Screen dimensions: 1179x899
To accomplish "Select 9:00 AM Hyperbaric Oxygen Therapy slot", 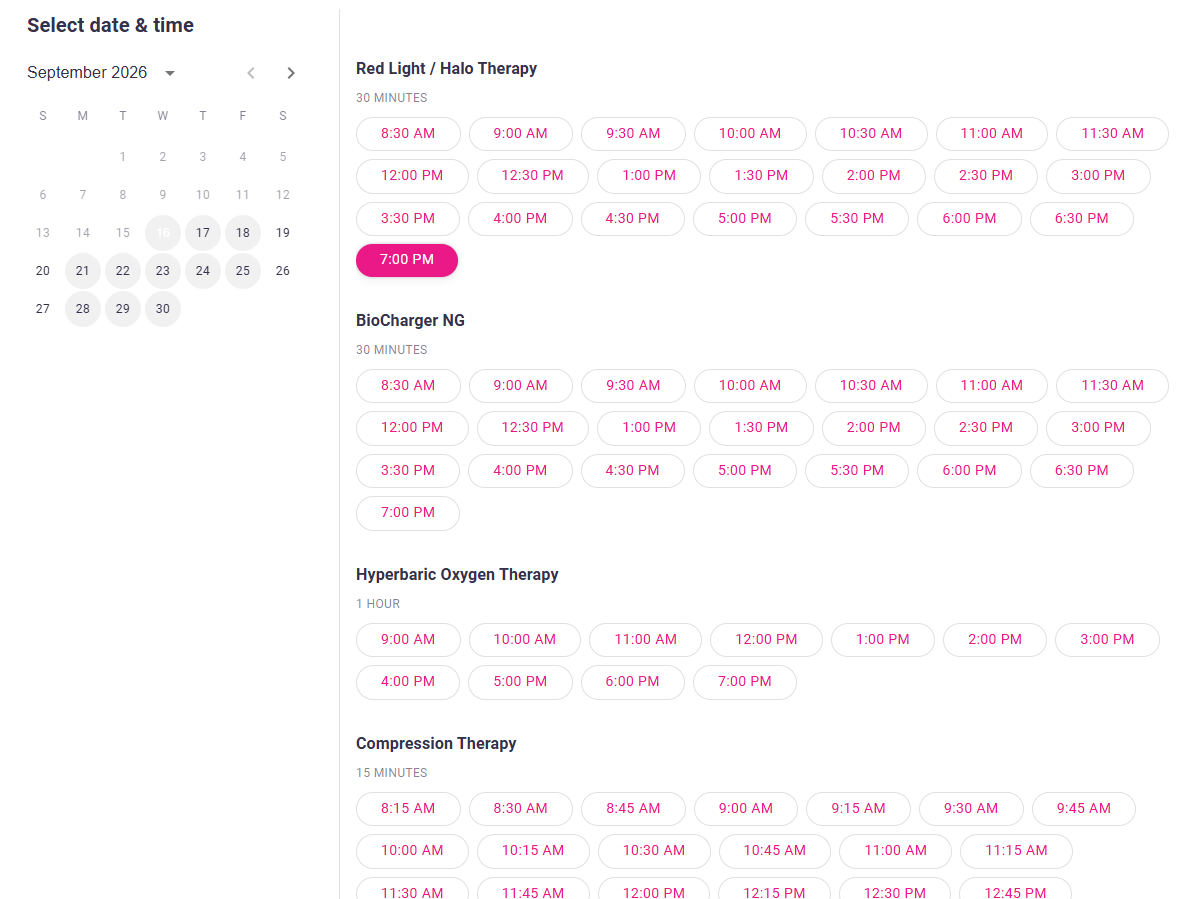I will [408, 640].
